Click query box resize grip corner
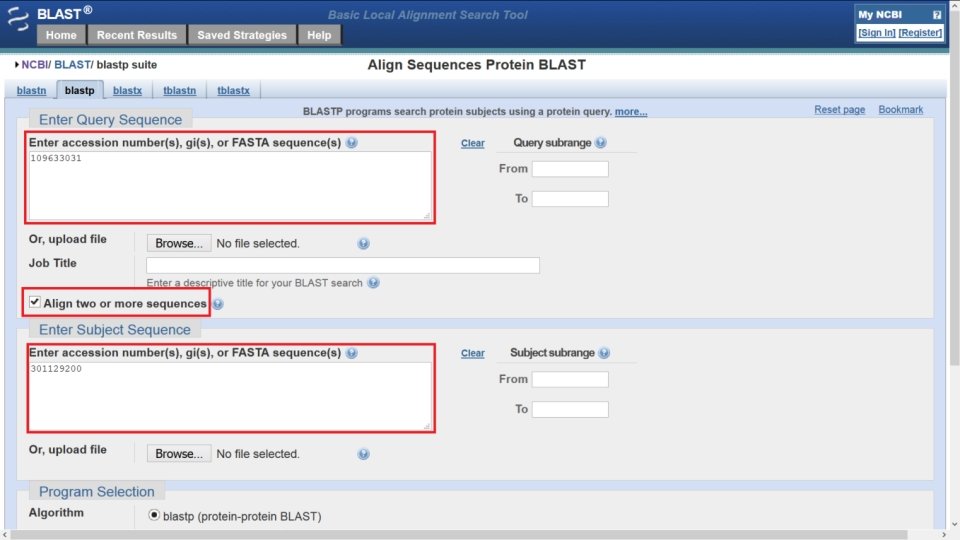Image resolution: width=960 pixels, height=540 pixels. point(427,216)
